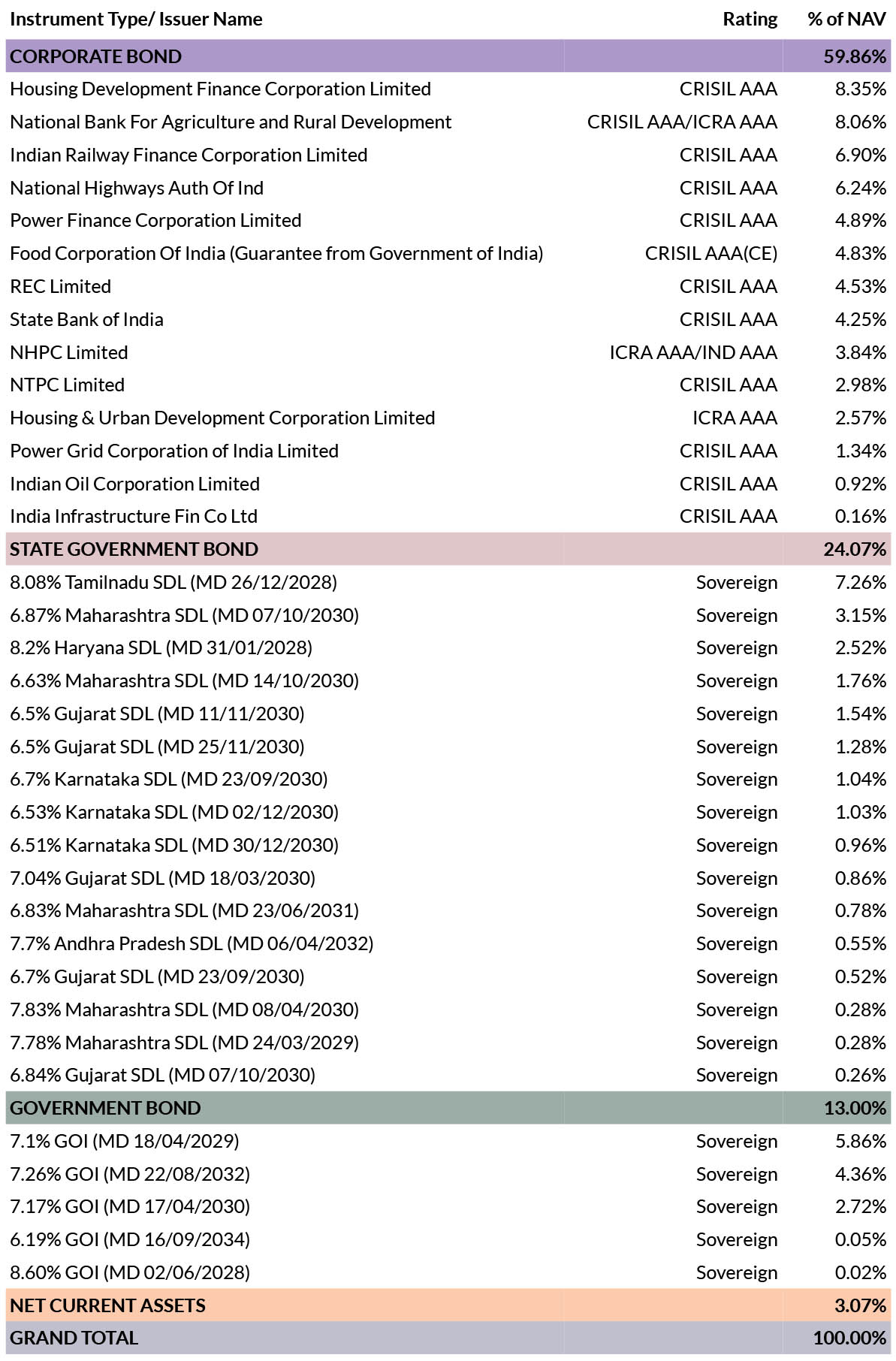The height and width of the screenshot is (1361, 896).
Task: Click the CORPORATE BOND section header
Action: 96,56
